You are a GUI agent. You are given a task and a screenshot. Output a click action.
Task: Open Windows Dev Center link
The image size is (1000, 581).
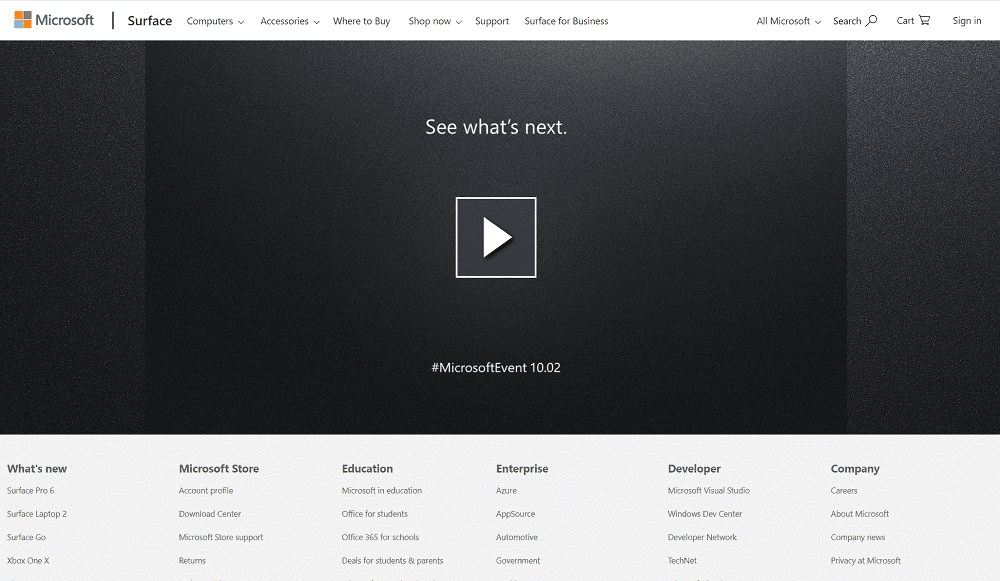click(705, 514)
